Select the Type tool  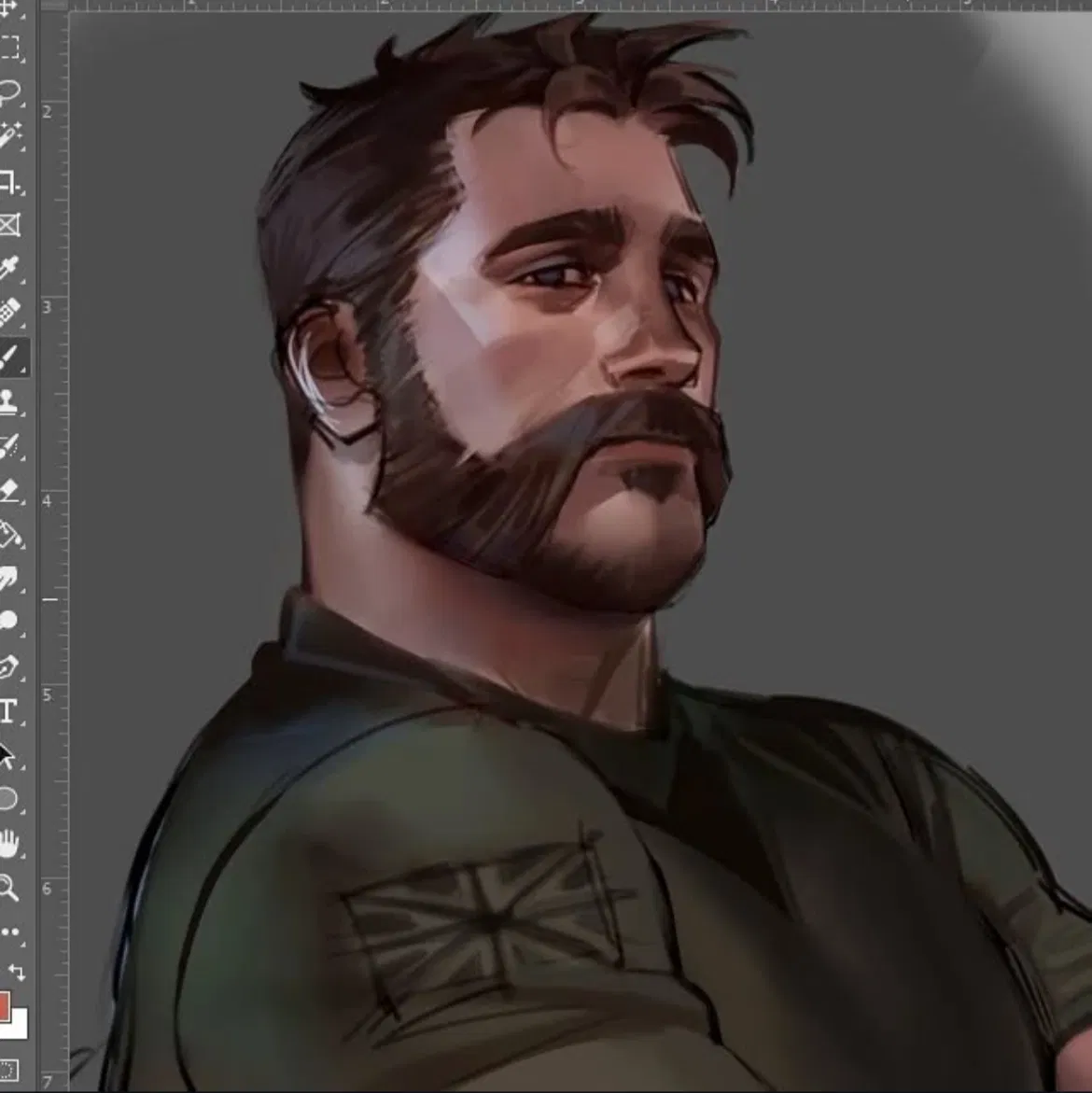pos(9,711)
